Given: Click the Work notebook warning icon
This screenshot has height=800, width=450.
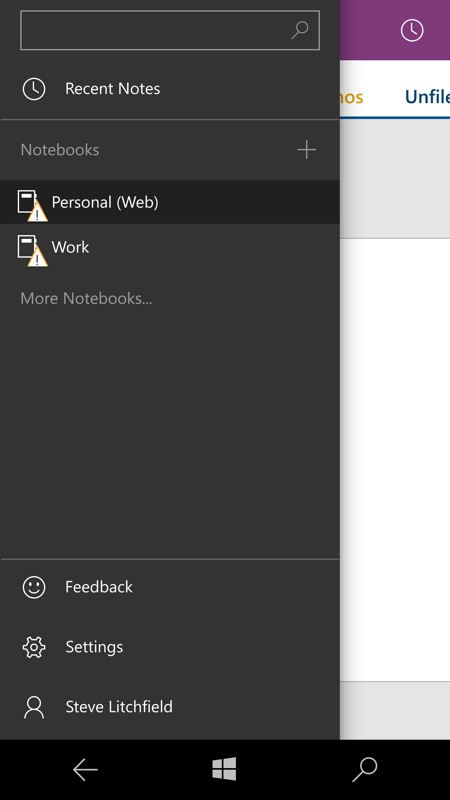Looking at the screenshot, I should [37, 257].
